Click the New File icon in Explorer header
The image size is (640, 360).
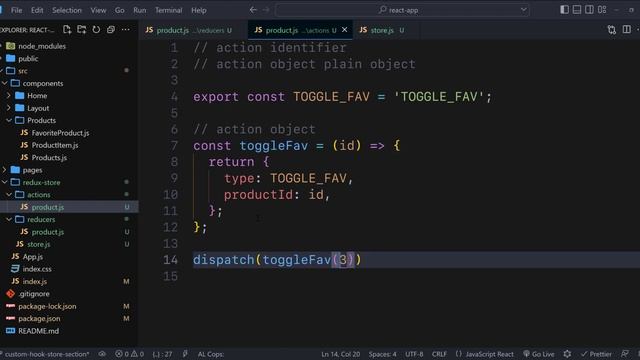67,29
